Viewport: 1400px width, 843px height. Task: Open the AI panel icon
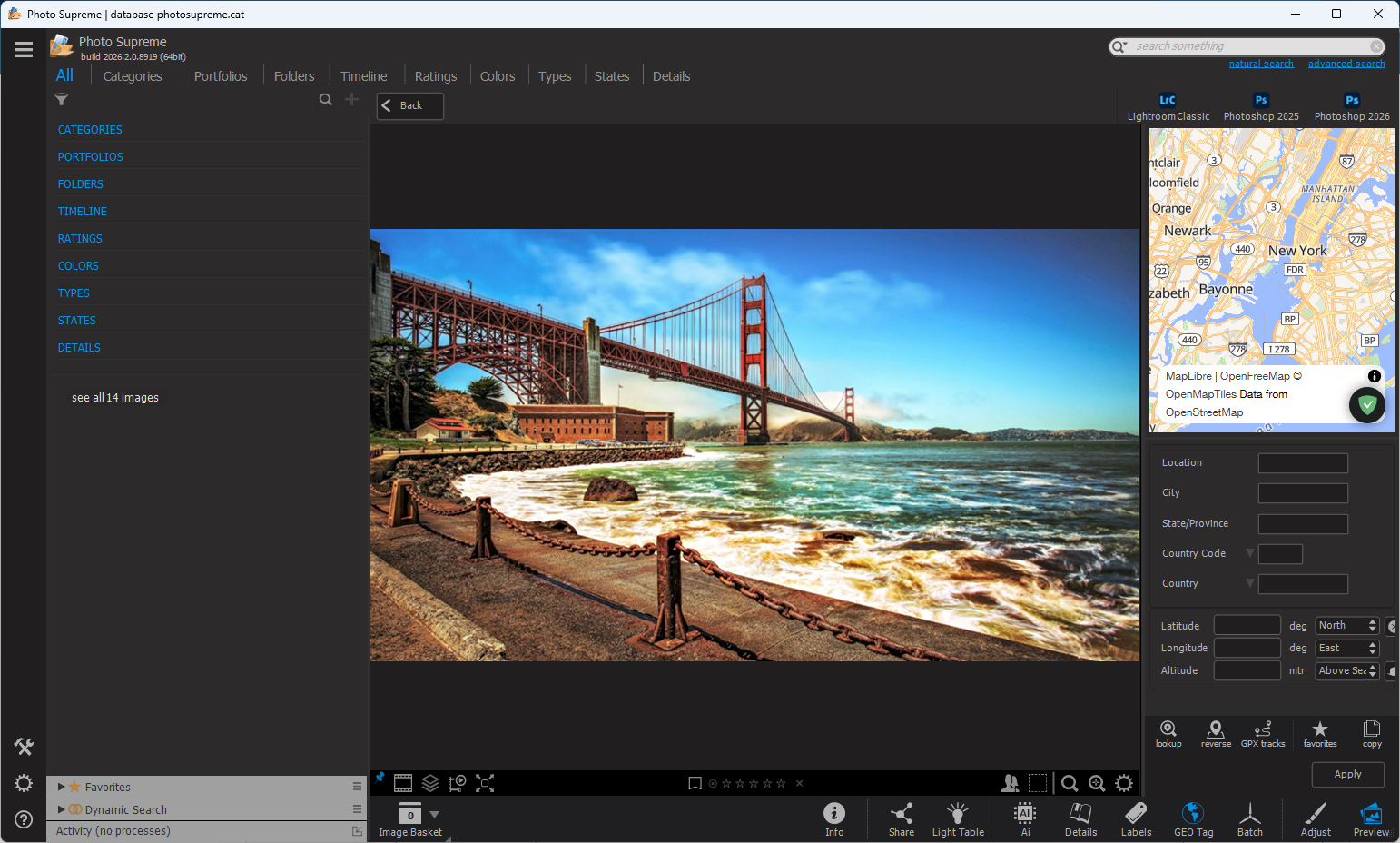[x=1025, y=818]
